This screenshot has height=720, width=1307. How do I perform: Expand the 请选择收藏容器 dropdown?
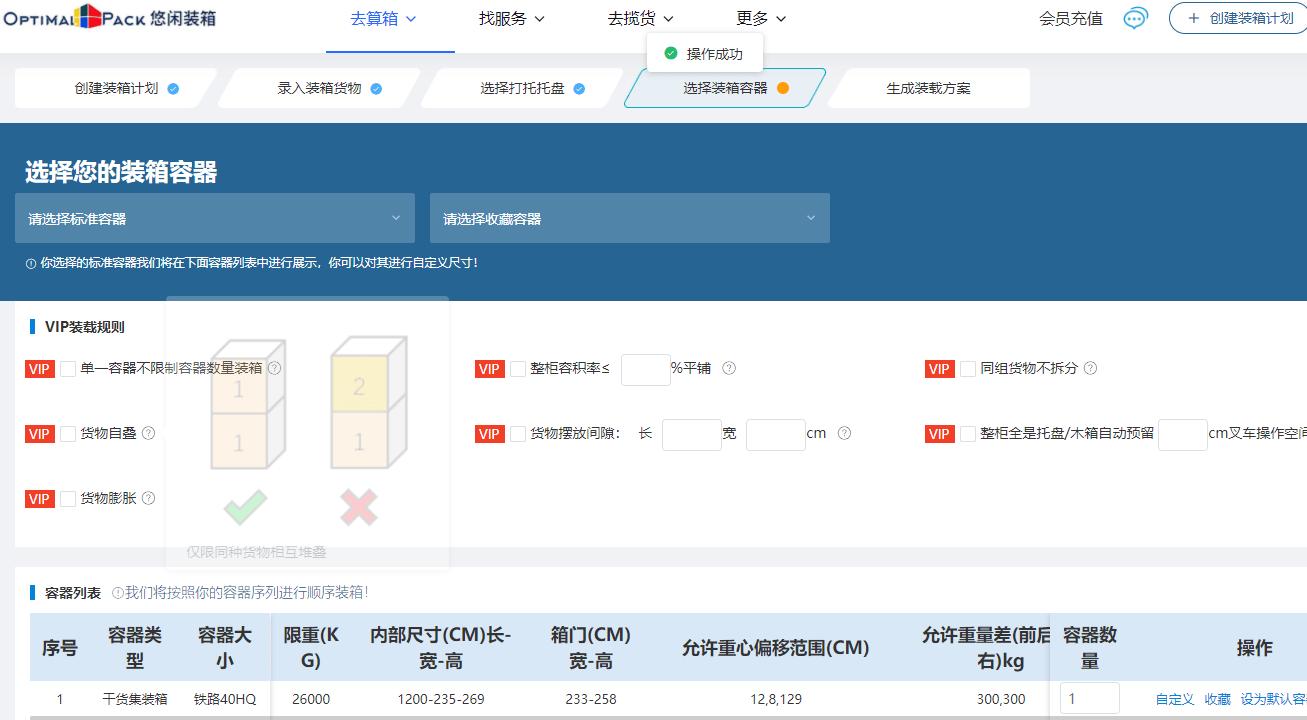[x=629, y=218]
